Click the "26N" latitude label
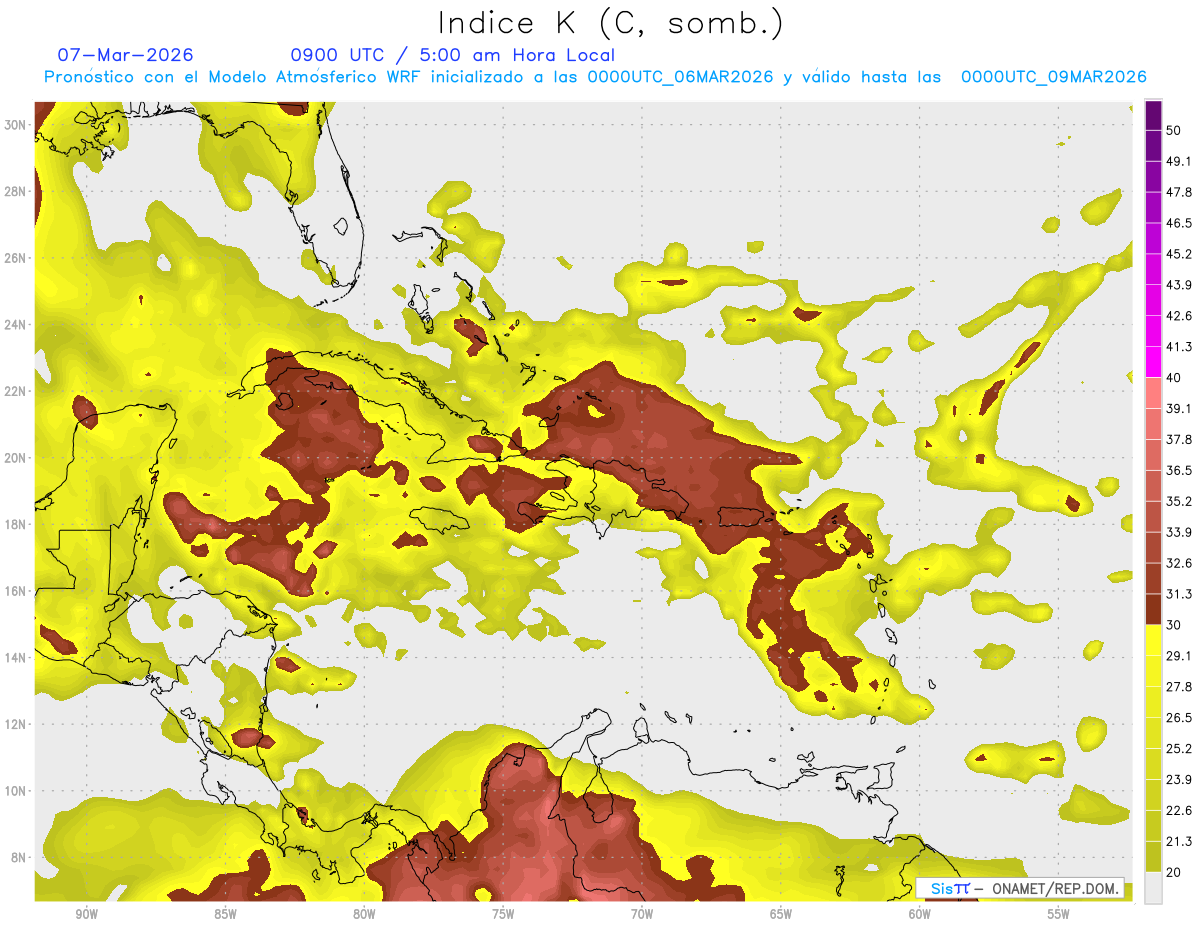The width and height of the screenshot is (1200, 927). coord(15,258)
